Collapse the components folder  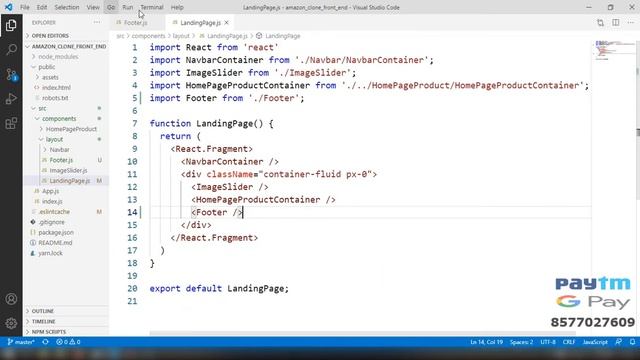[59, 118]
